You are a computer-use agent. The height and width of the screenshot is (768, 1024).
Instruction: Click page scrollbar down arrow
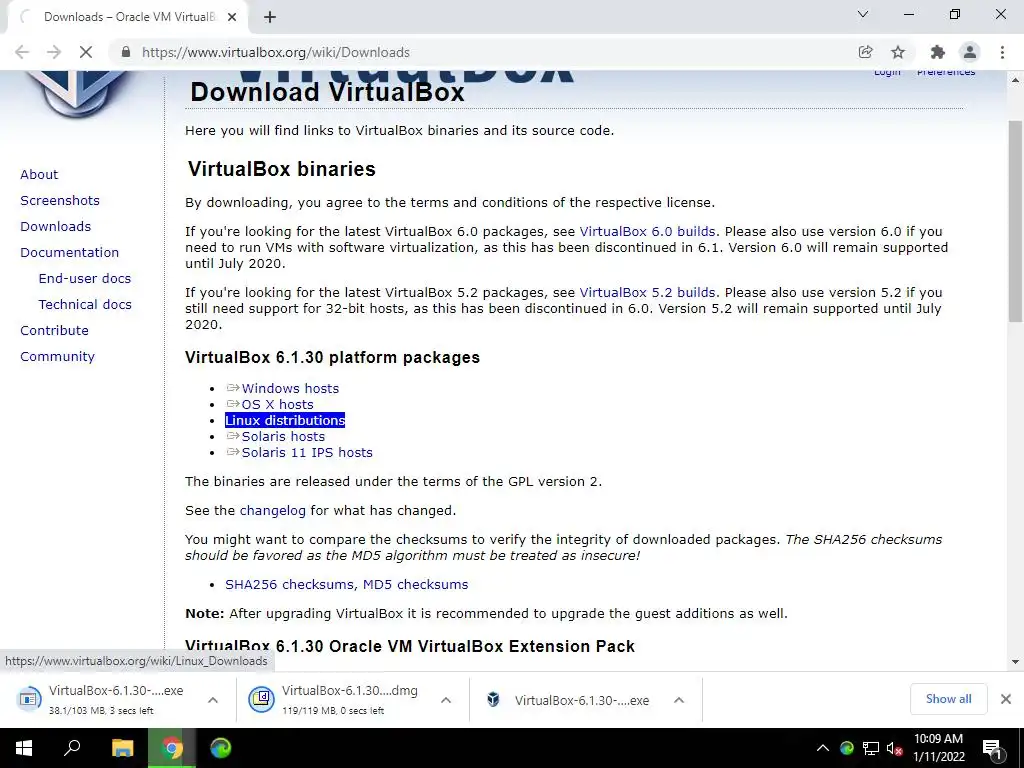[1015, 662]
